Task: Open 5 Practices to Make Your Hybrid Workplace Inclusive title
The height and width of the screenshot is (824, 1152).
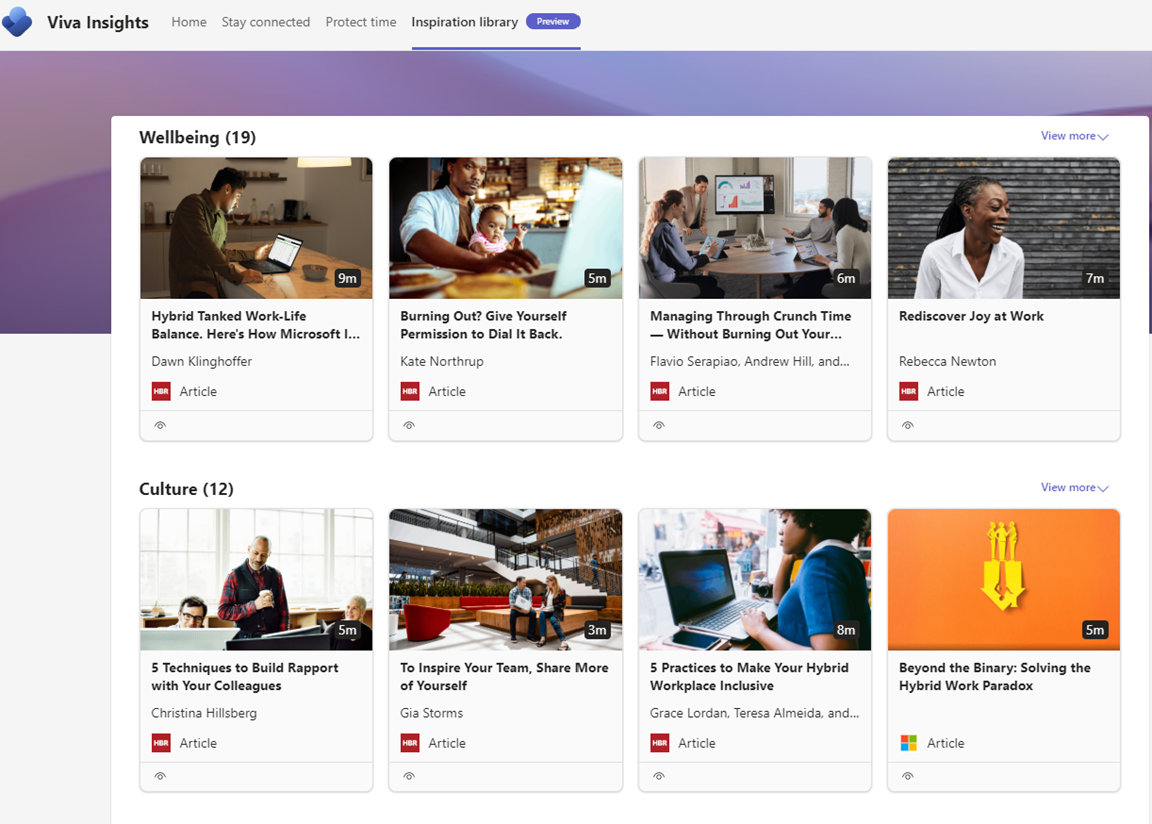Action: point(749,676)
